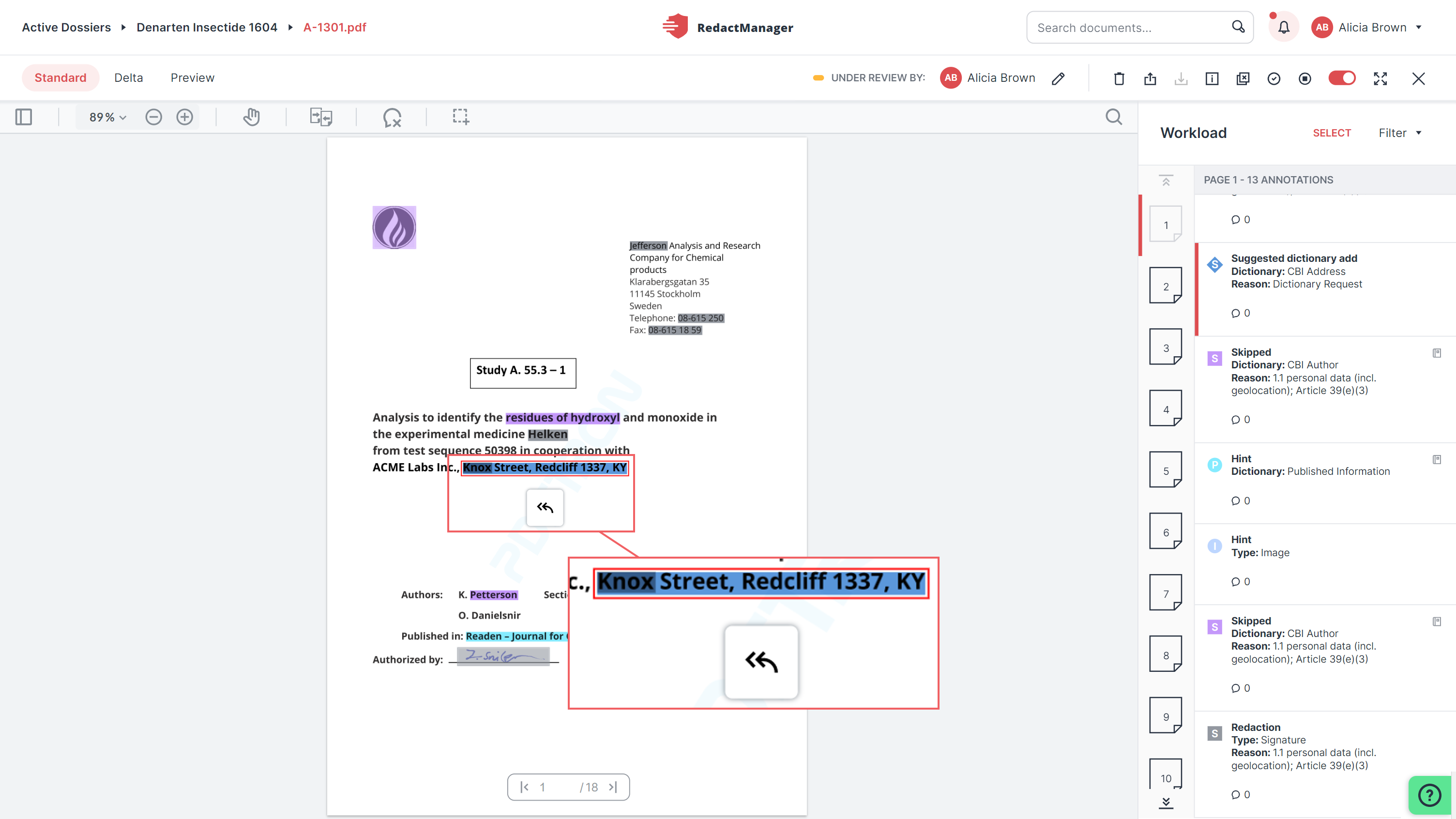Select Hint Published Information annotation

pyautogui.click(x=1325, y=483)
